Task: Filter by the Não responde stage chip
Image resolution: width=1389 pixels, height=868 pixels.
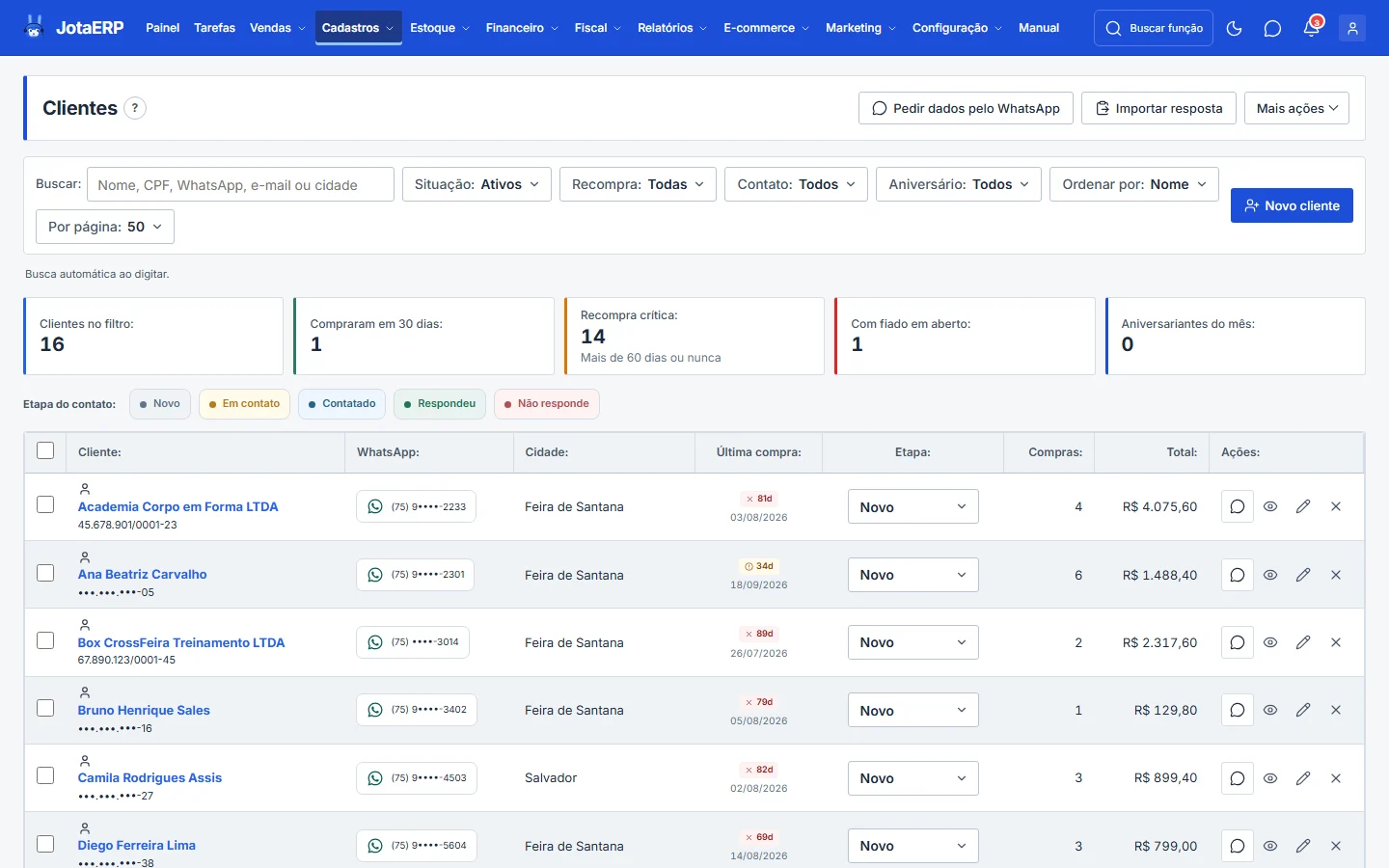Action: (547, 404)
